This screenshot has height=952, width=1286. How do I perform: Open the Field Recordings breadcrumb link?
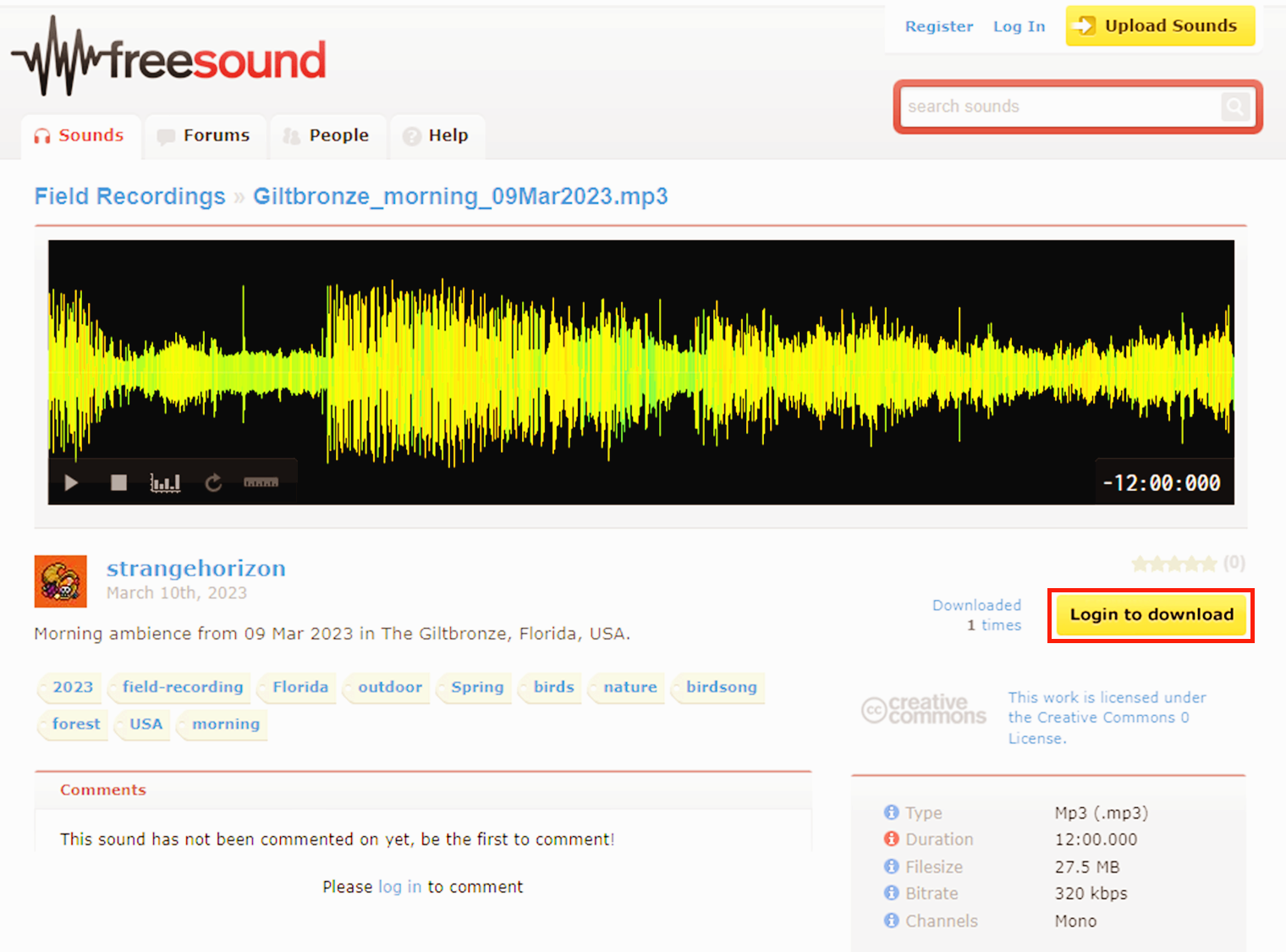pos(129,196)
